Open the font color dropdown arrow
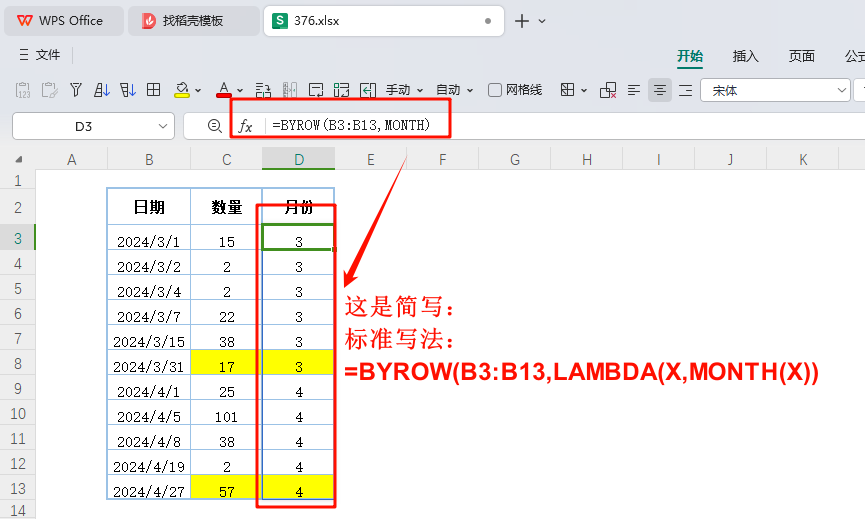The width and height of the screenshot is (865, 519). coord(240,90)
